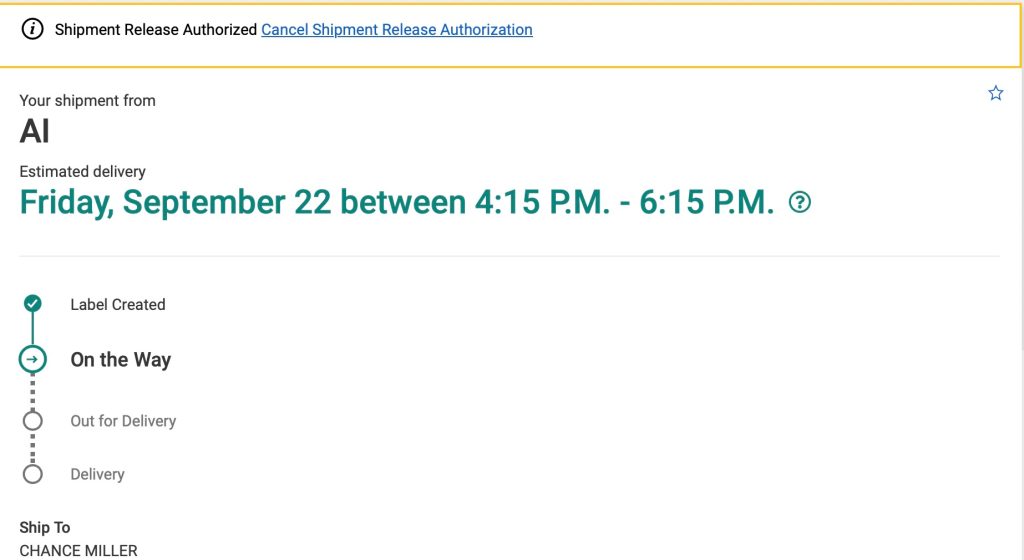This screenshot has width=1024, height=560.
Task: Cancel Shipment Release Authorization link
Action: (397, 30)
